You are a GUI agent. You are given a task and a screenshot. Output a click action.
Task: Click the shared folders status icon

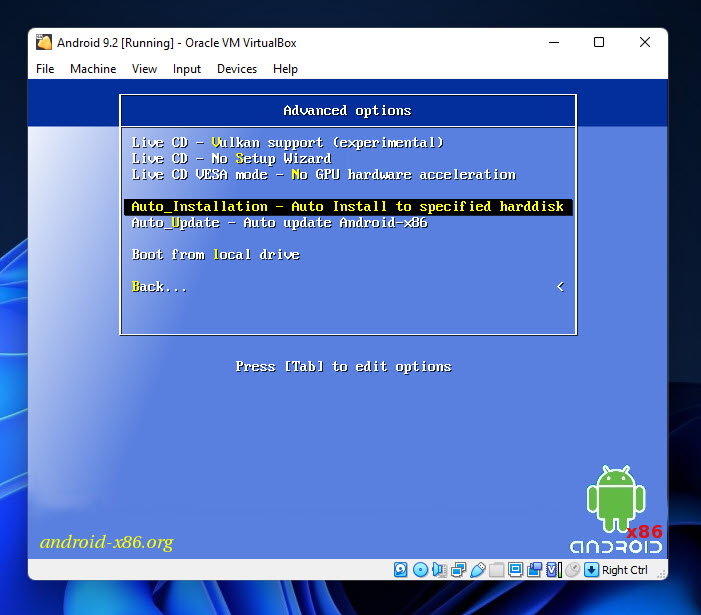point(496,570)
